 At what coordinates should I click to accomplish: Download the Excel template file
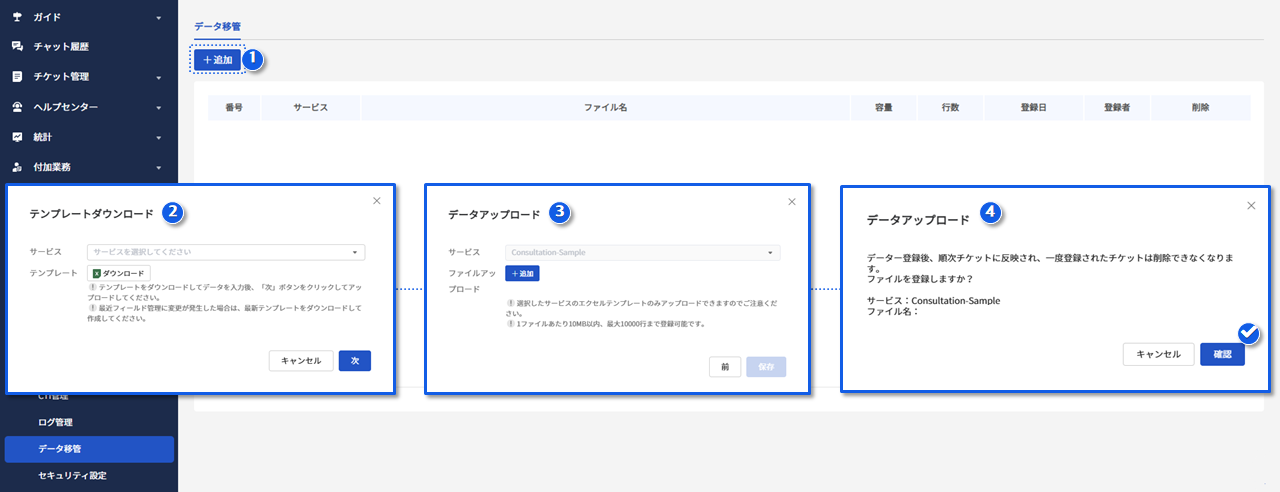coord(119,273)
